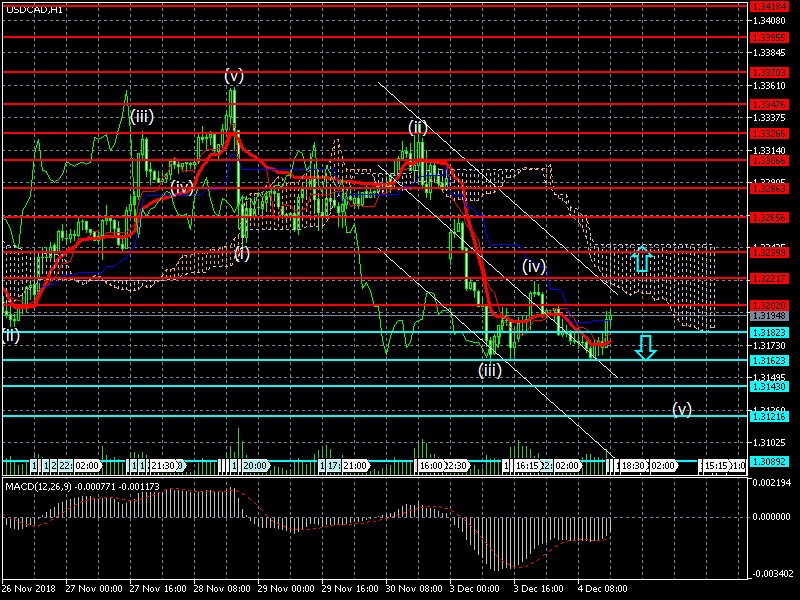Click the 16:15 event marker
The height and width of the screenshot is (600, 800).
[x=527, y=466]
